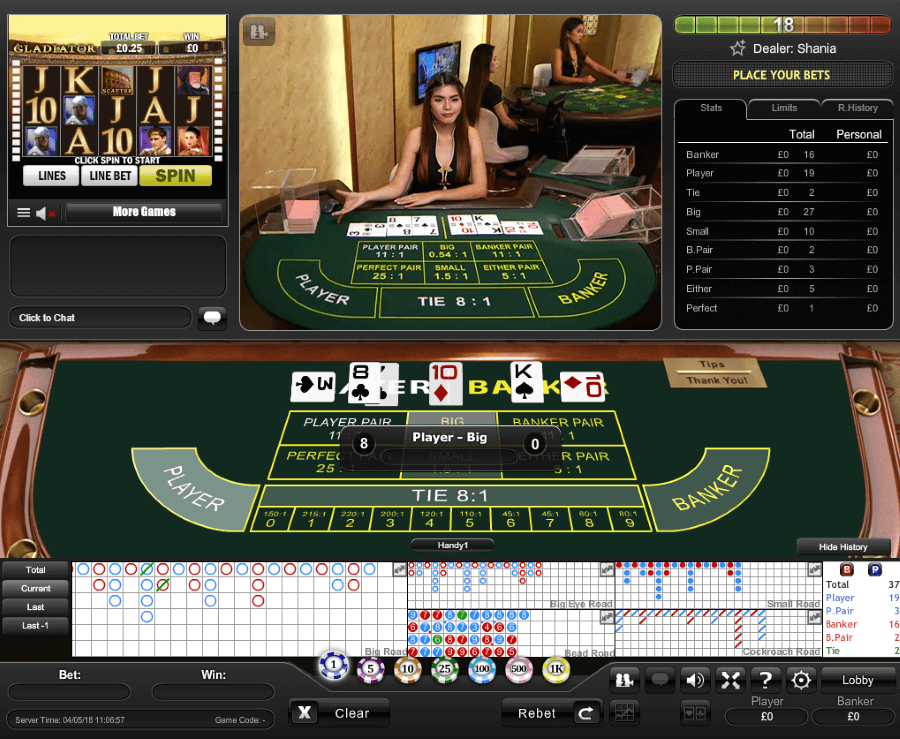The width and height of the screenshot is (900, 739).
Task: Return to the Lobby
Action: point(858,680)
